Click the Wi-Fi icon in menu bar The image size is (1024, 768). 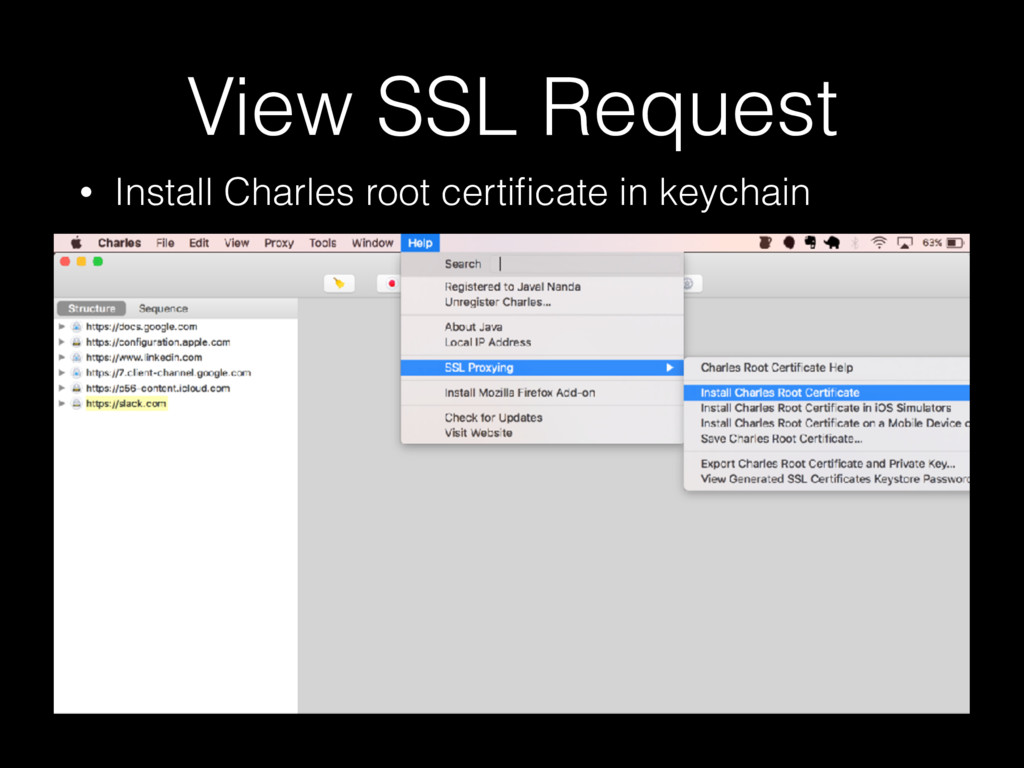(x=879, y=243)
